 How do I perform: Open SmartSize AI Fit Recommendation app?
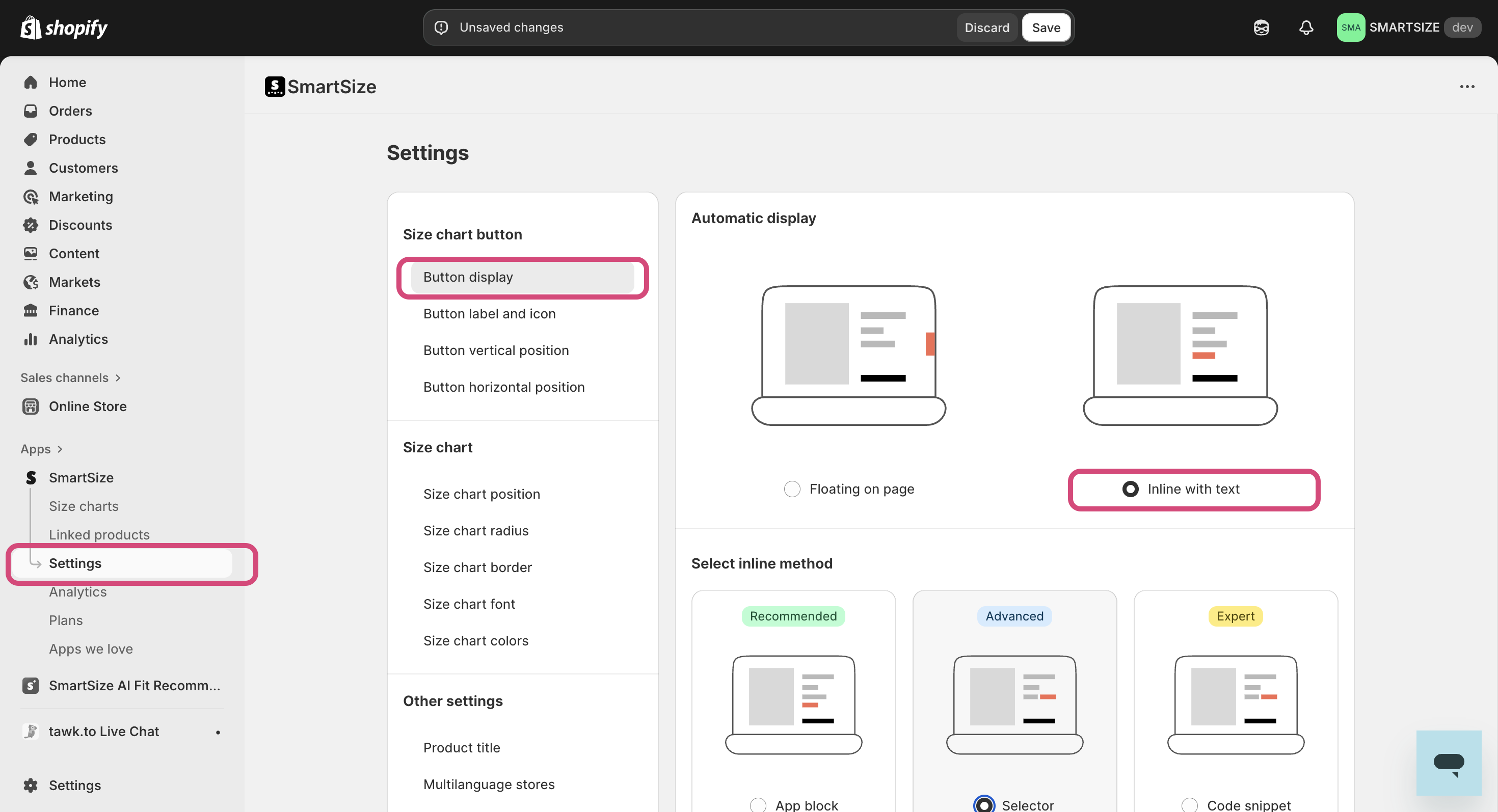click(133, 685)
